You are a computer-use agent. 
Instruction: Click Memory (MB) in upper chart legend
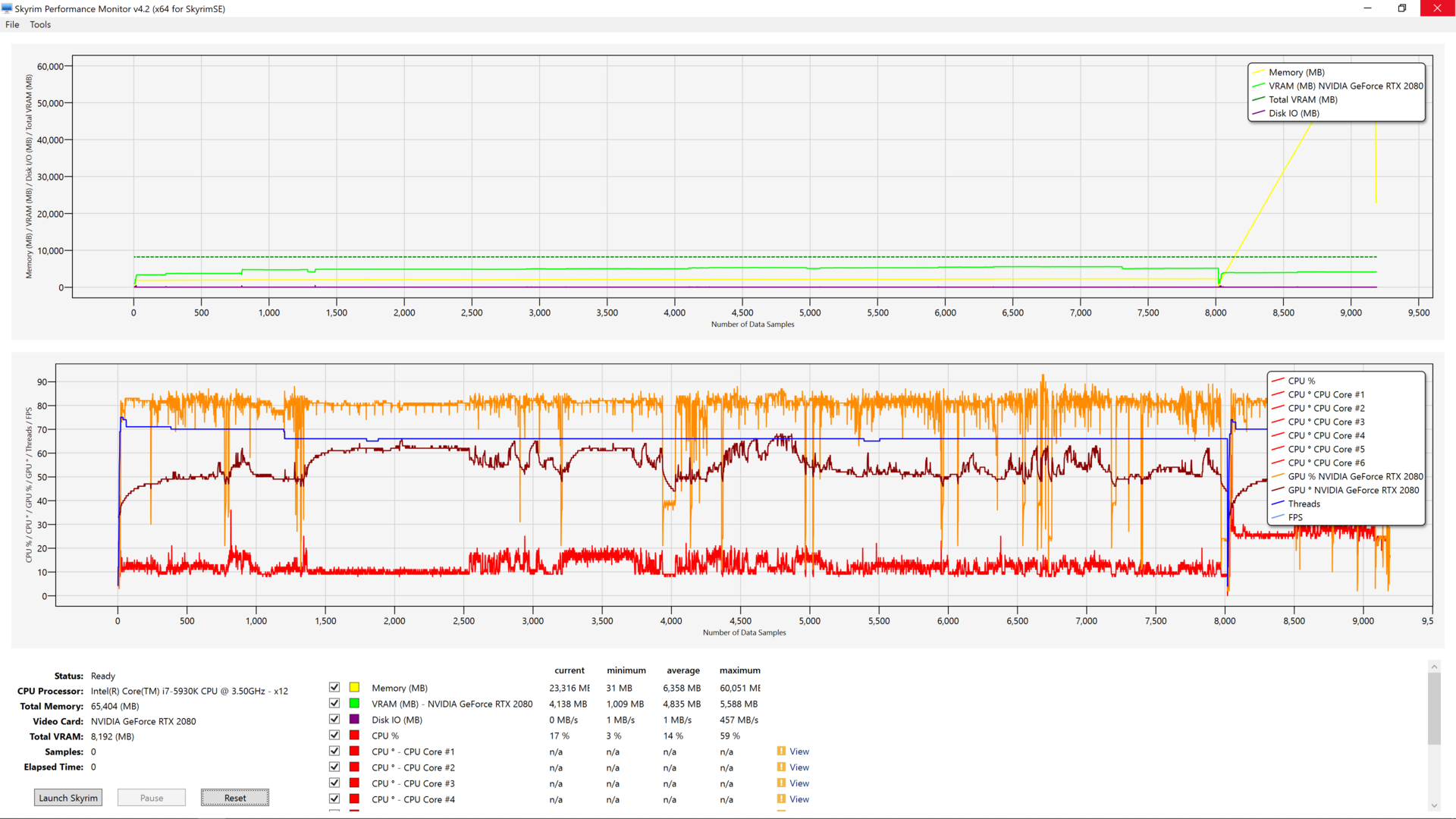[x=1297, y=72]
